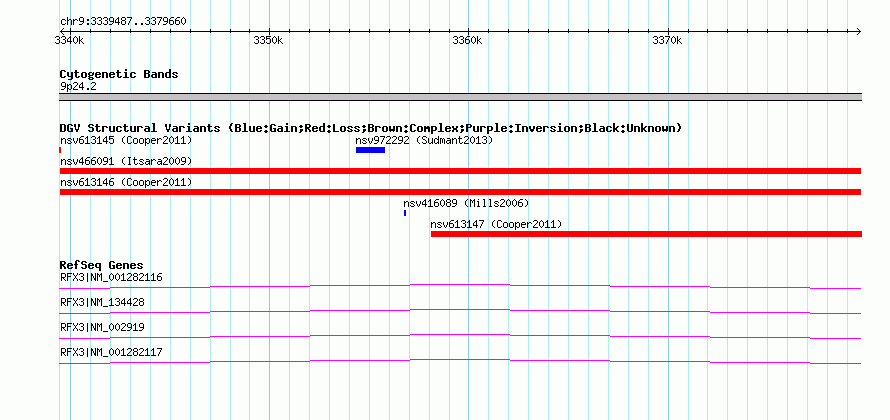Click the nsv416089 (Mills2006) label
The height and width of the screenshot is (420, 890).
click(x=466, y=203)
